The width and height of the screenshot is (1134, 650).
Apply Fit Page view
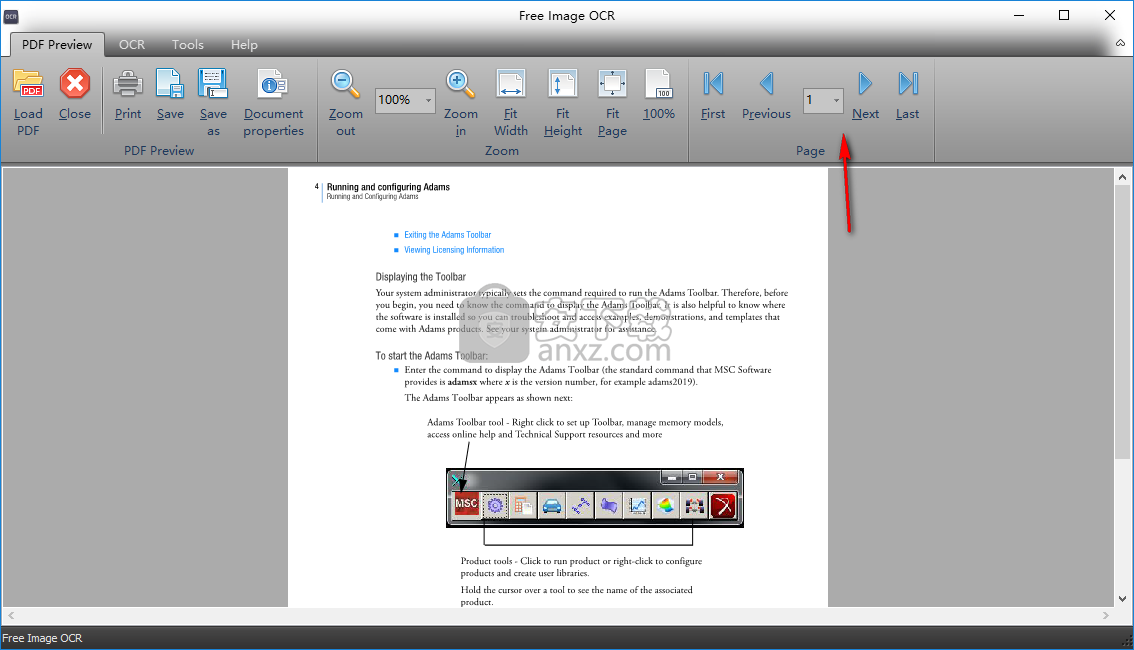click(x=612, y=84)
